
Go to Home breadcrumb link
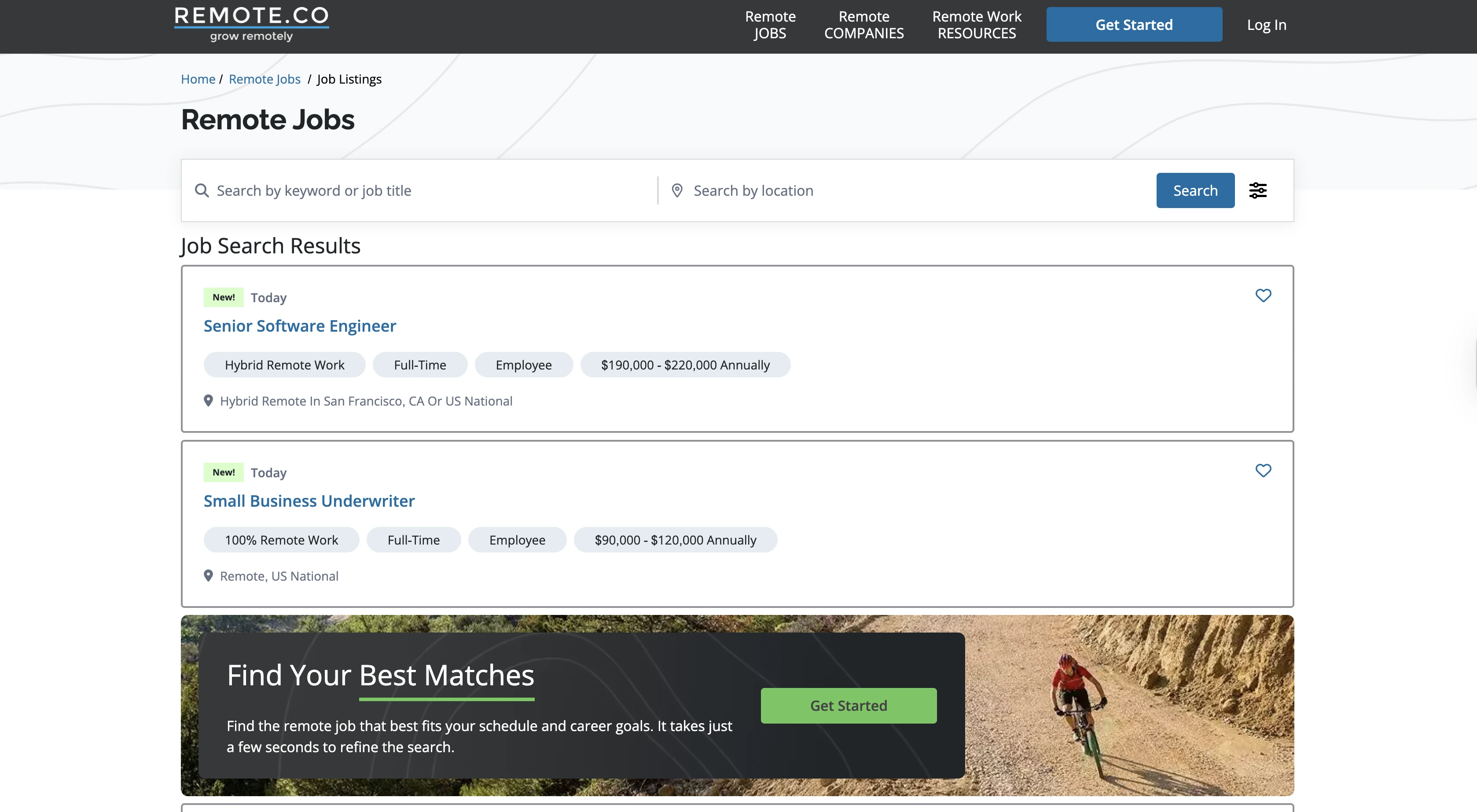pyautogui.click(x=198, y=79)
